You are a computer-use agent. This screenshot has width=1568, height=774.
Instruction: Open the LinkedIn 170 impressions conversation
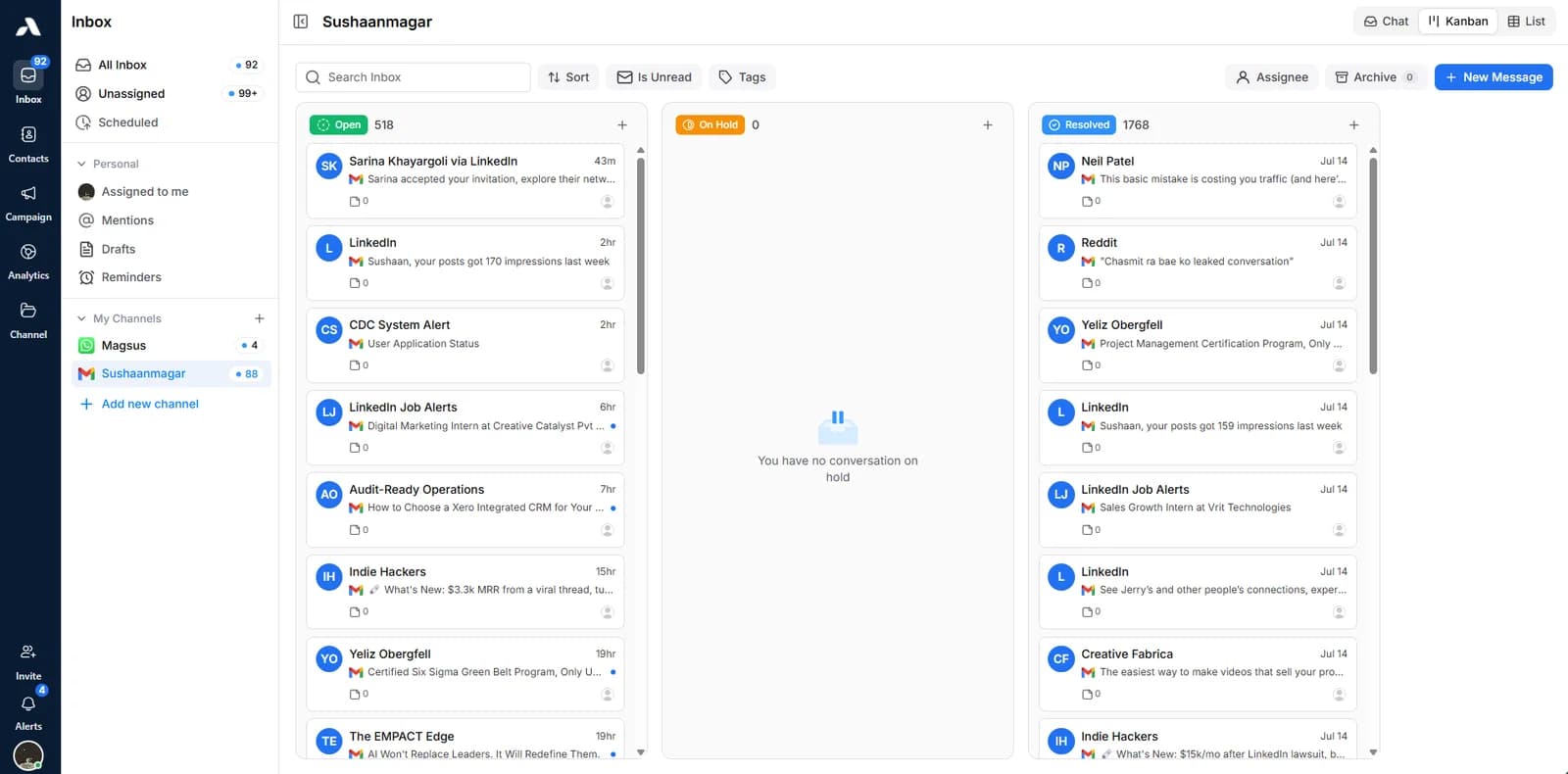click(465, 264)
